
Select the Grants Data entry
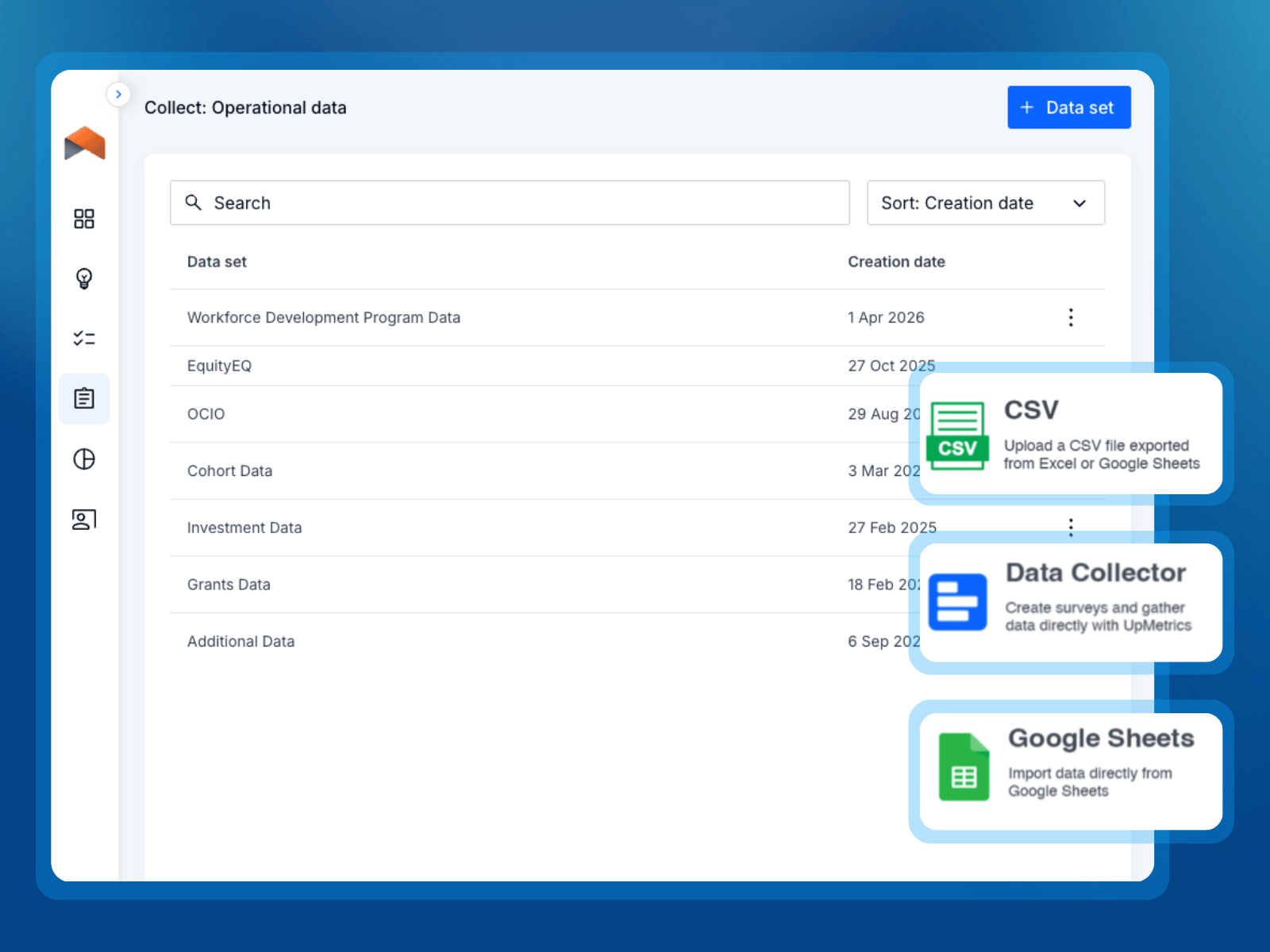tap(229, 585)
